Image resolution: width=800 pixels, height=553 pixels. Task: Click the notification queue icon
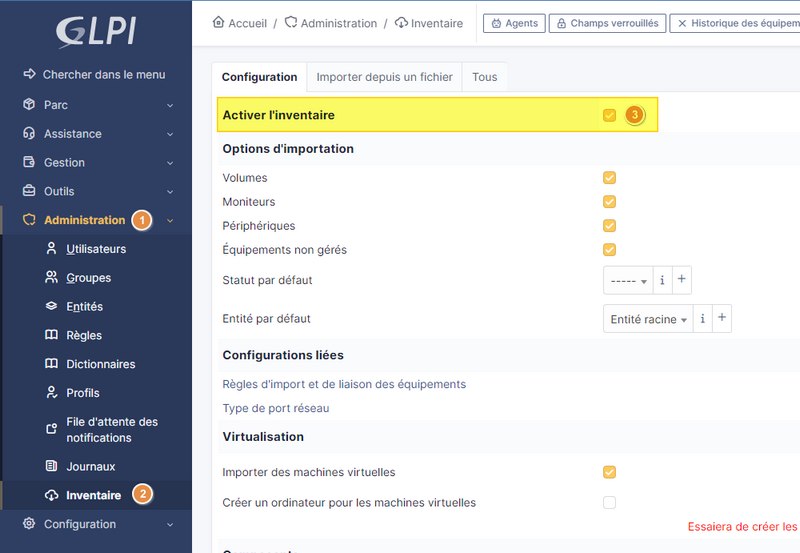[51, 429]
